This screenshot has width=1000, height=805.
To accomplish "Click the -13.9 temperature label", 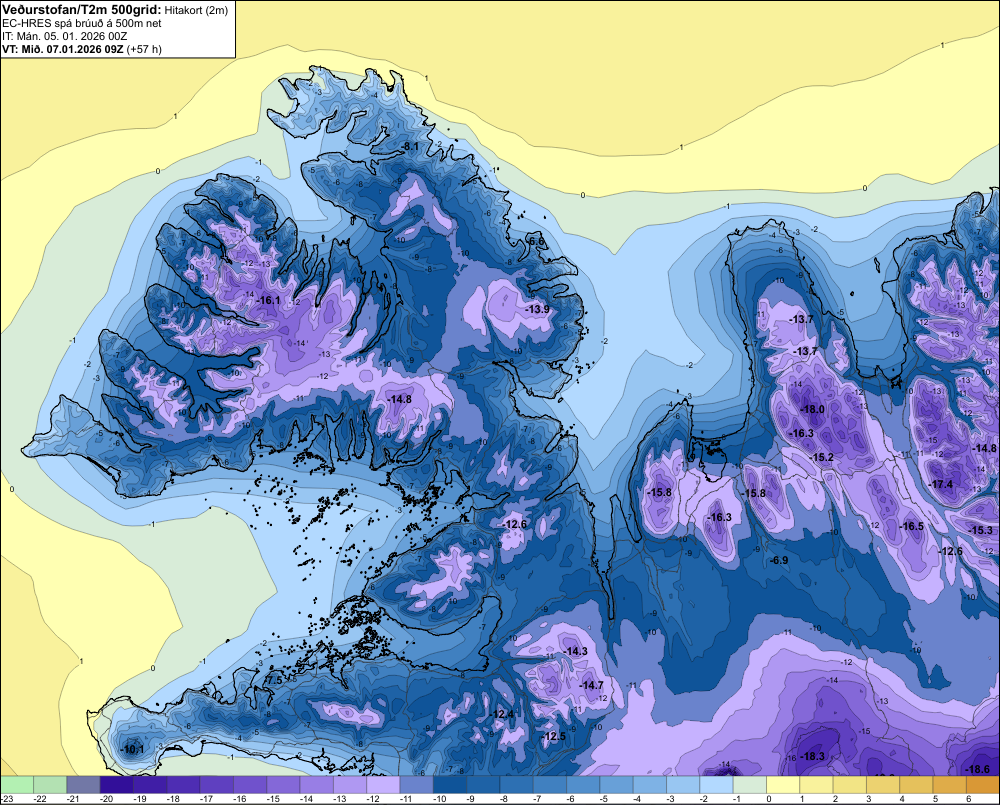I will pyautogui.click(x=538, y=309).
